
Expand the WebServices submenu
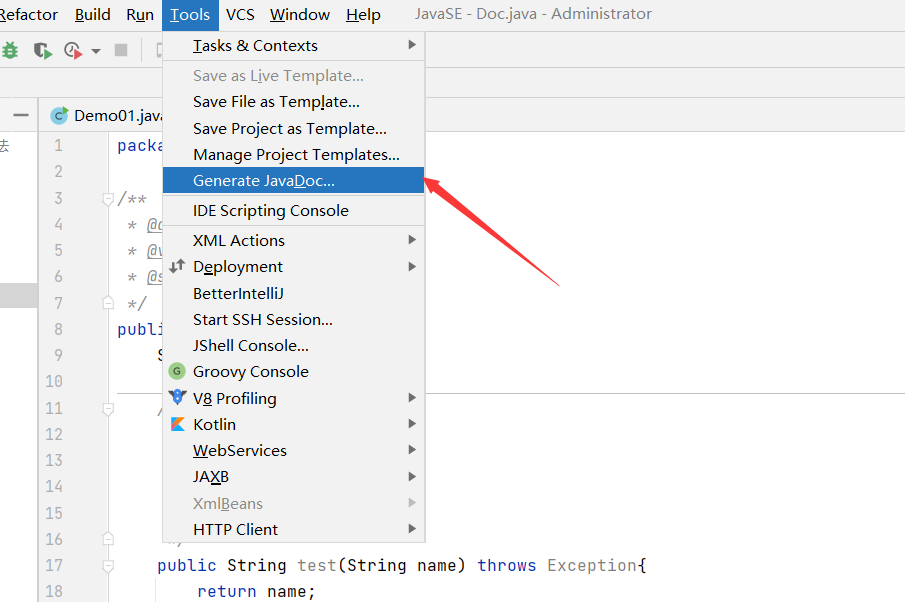[x=294, y=450]
